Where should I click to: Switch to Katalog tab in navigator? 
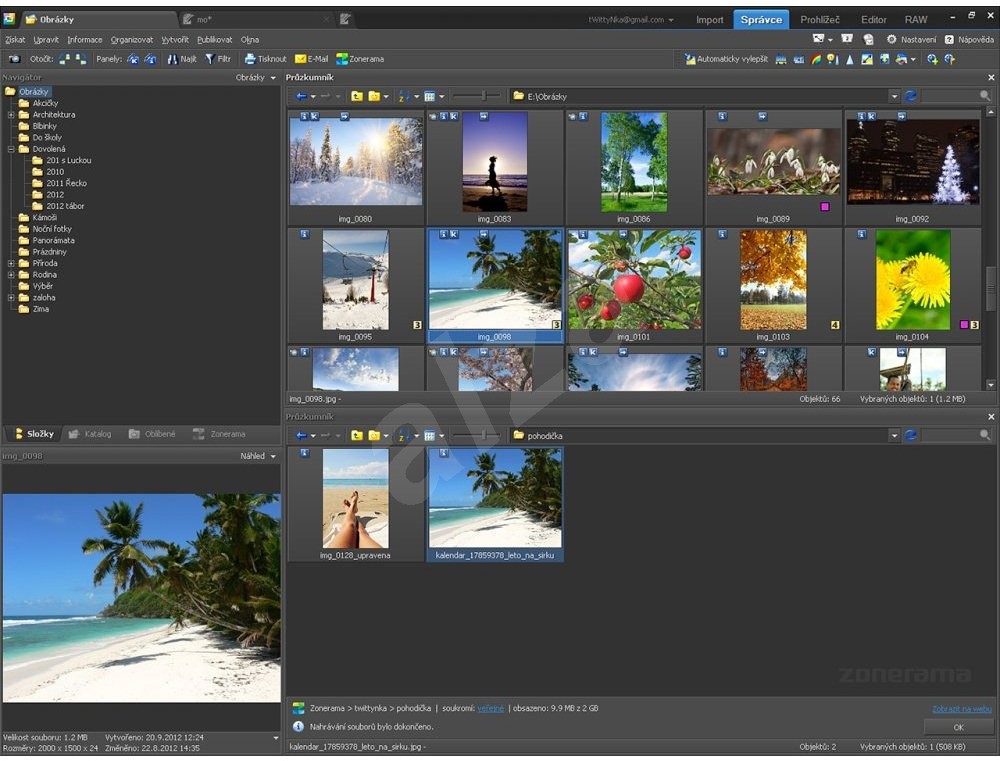pos(90,434)
